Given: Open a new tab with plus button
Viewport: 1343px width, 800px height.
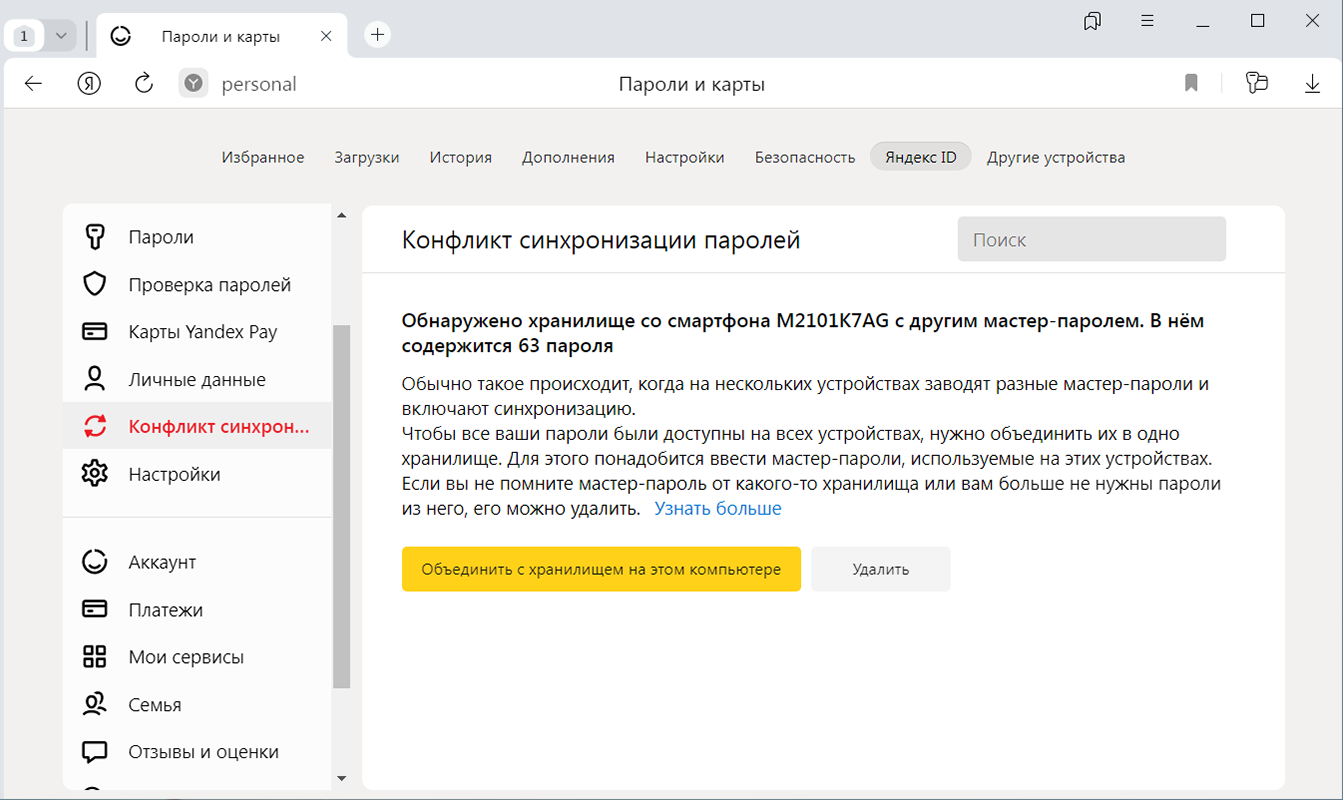Looking at the screenshot, I should 377,35.
